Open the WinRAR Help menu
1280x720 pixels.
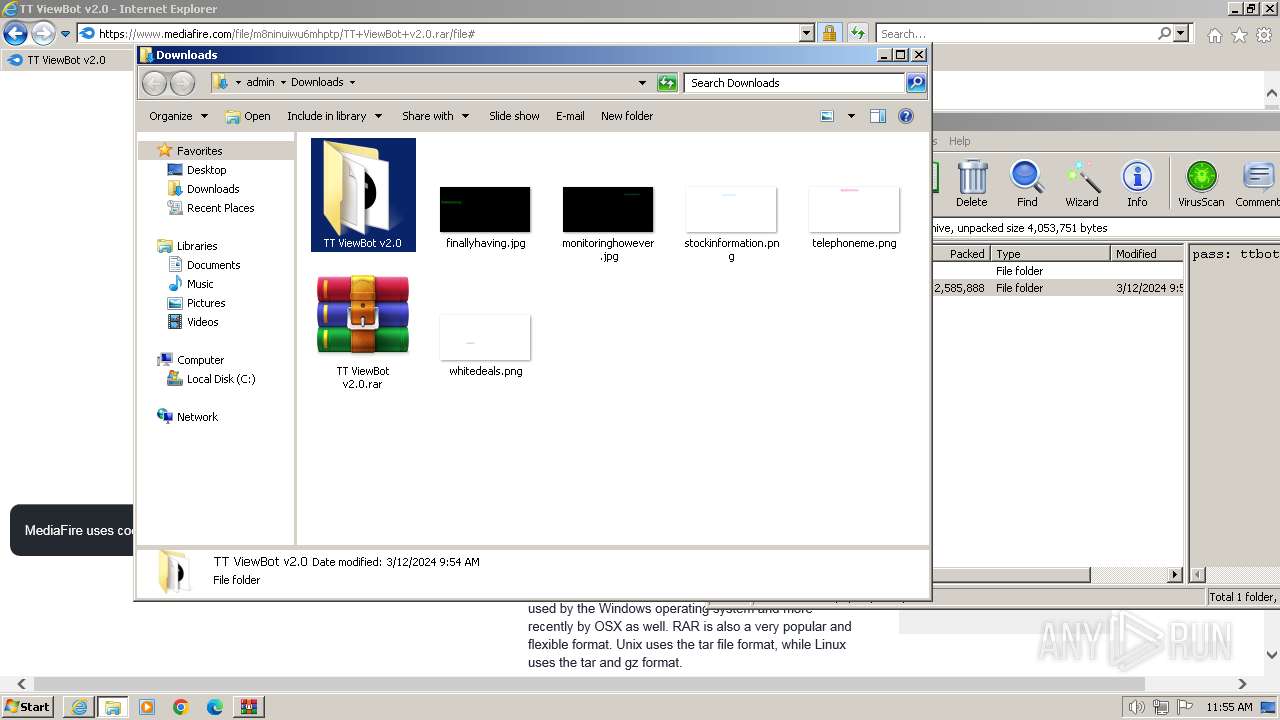(959, 141)
